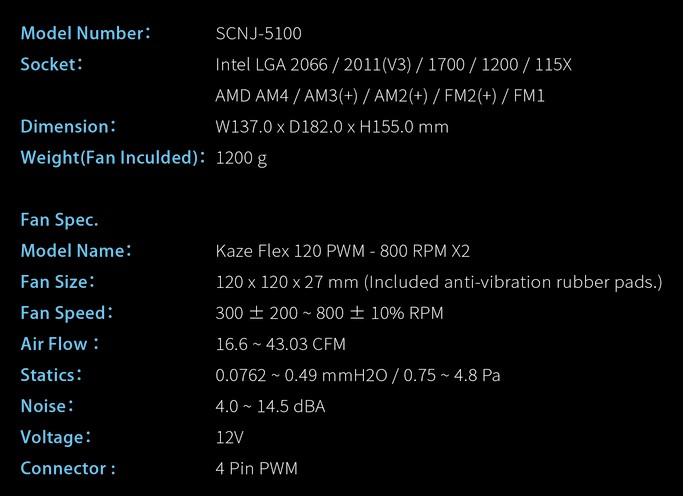Click the Dimension label
Screen dimensions: 683x496
click(68, 127)
